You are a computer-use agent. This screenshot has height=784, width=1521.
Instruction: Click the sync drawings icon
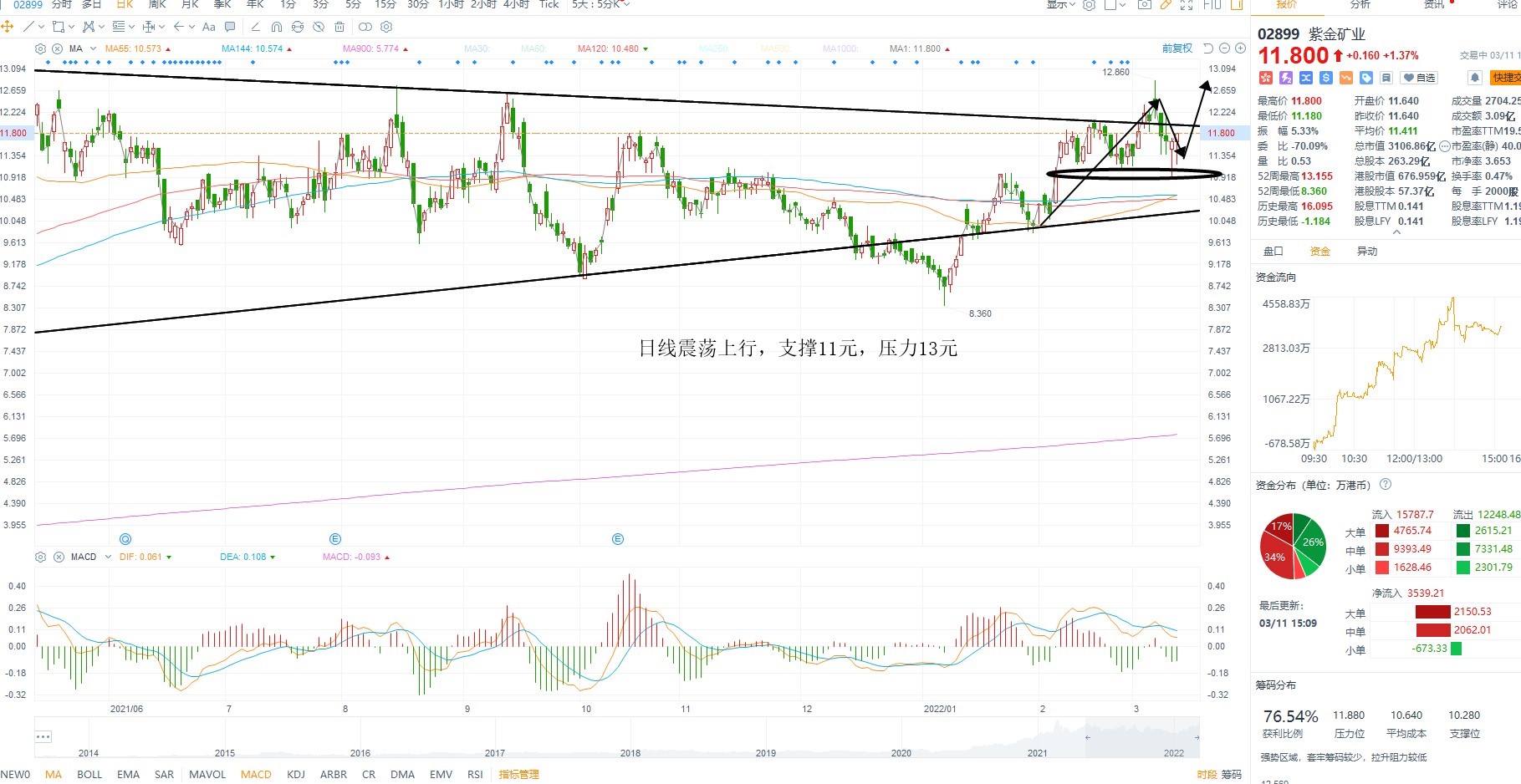click(x=298, y=27)
